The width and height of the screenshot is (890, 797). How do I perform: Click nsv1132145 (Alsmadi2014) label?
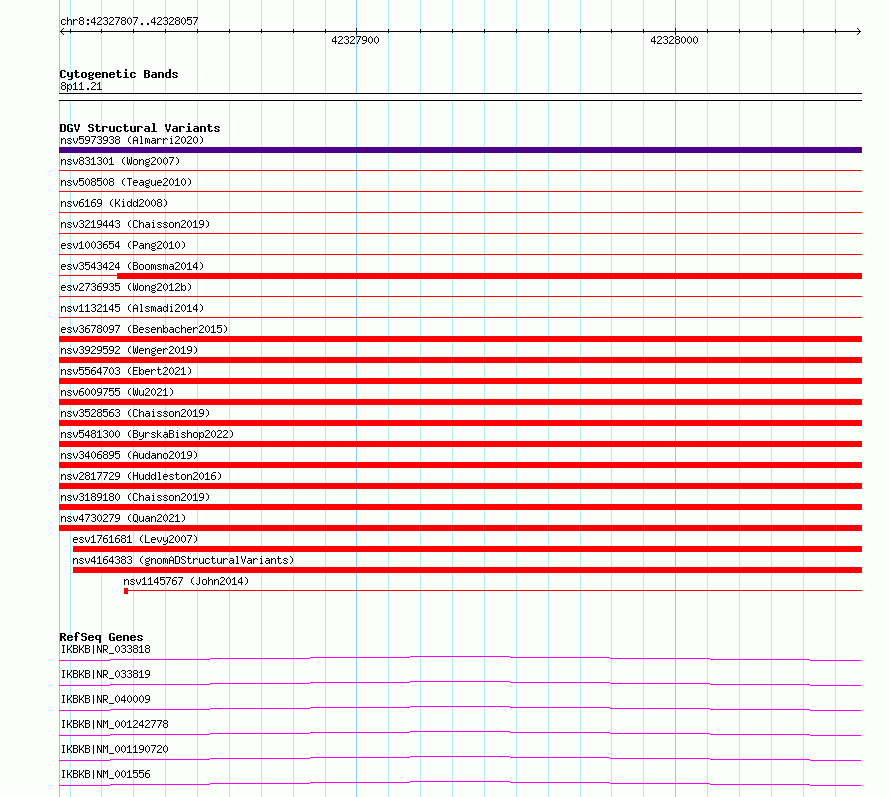[132, 308]
